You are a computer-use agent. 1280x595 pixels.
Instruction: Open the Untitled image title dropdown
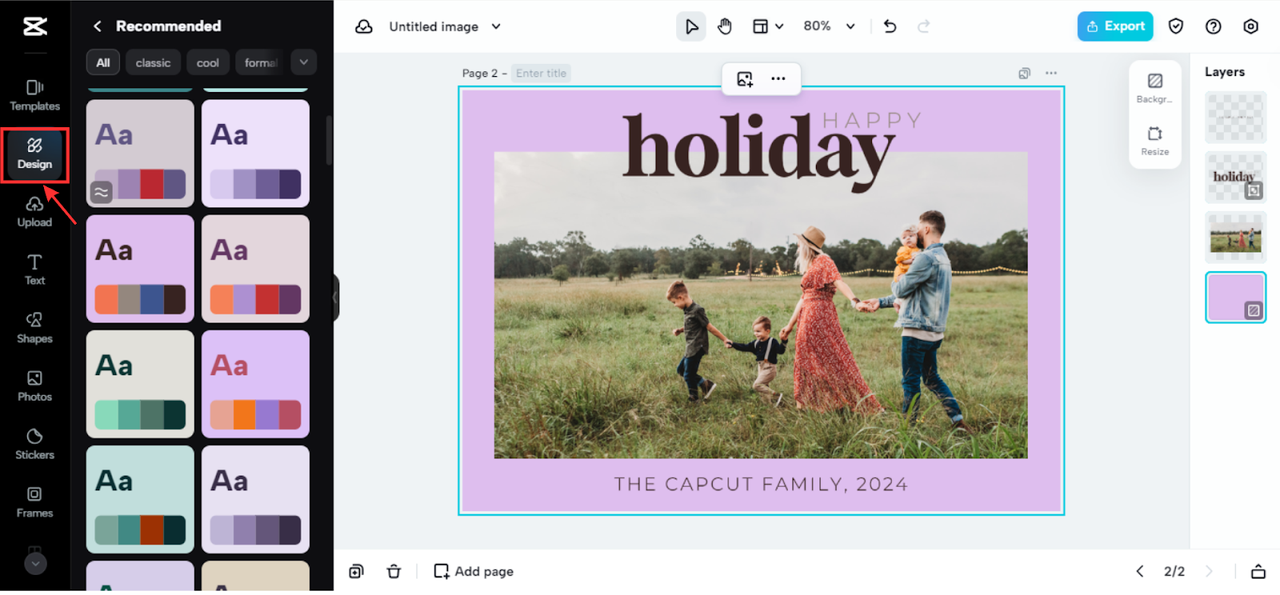click(445, 27)
